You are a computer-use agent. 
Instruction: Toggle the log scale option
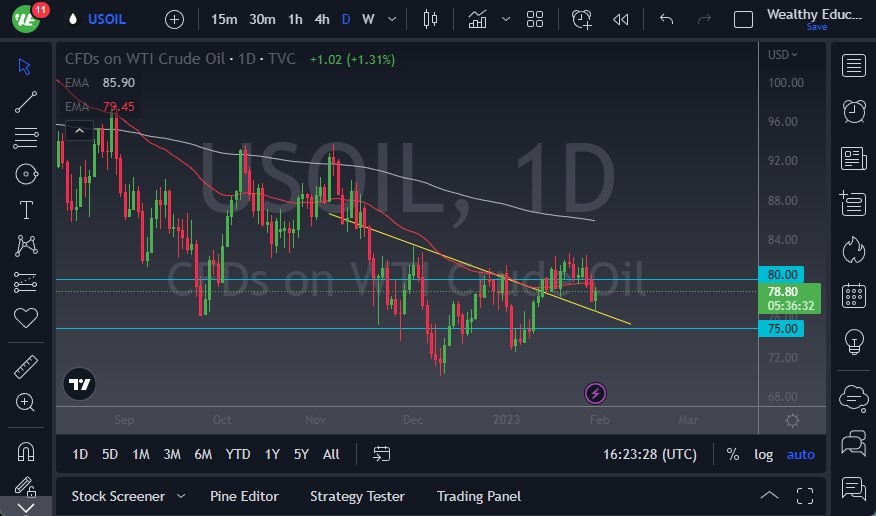pos(764,454)
